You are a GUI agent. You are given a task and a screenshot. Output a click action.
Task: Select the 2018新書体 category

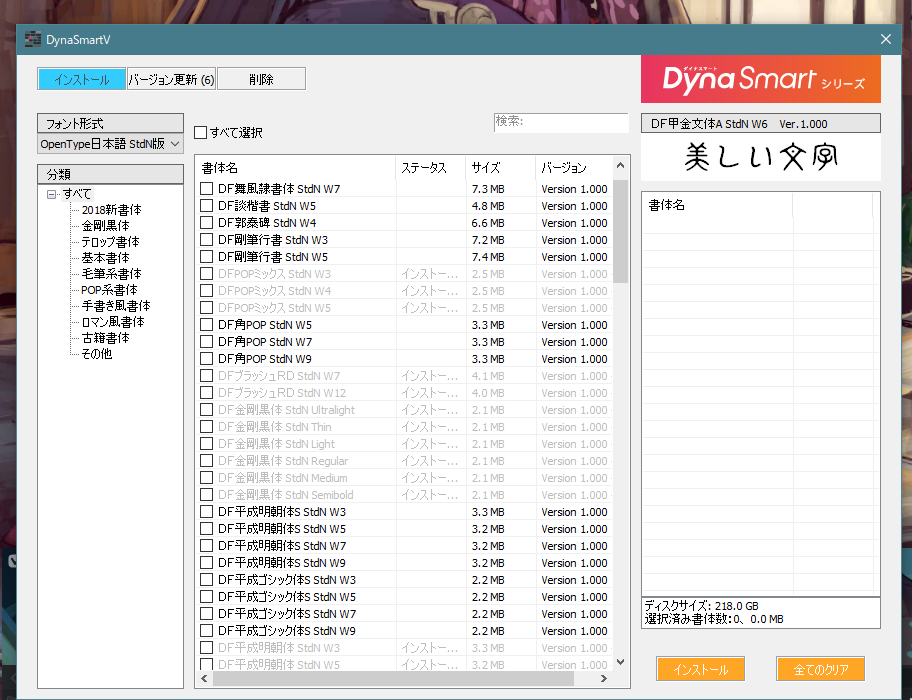point(111,210)
